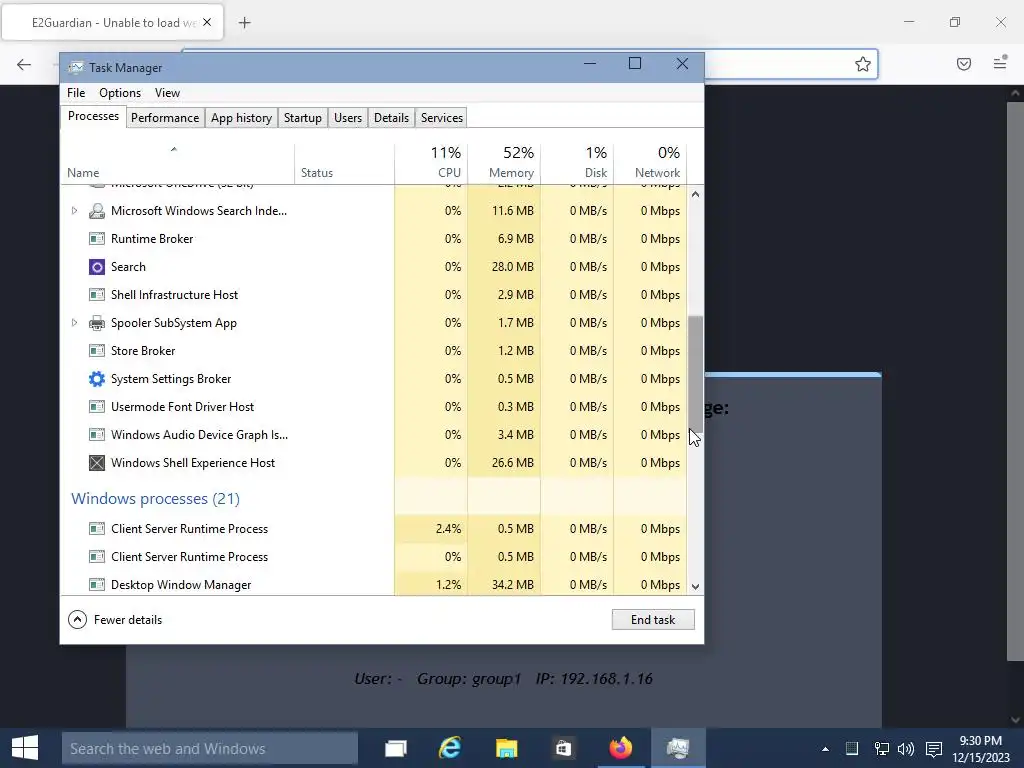This screenshot has width=1024, height=768.
Task: Click the process list scrollbar thumb
Action: pos(696,374)
